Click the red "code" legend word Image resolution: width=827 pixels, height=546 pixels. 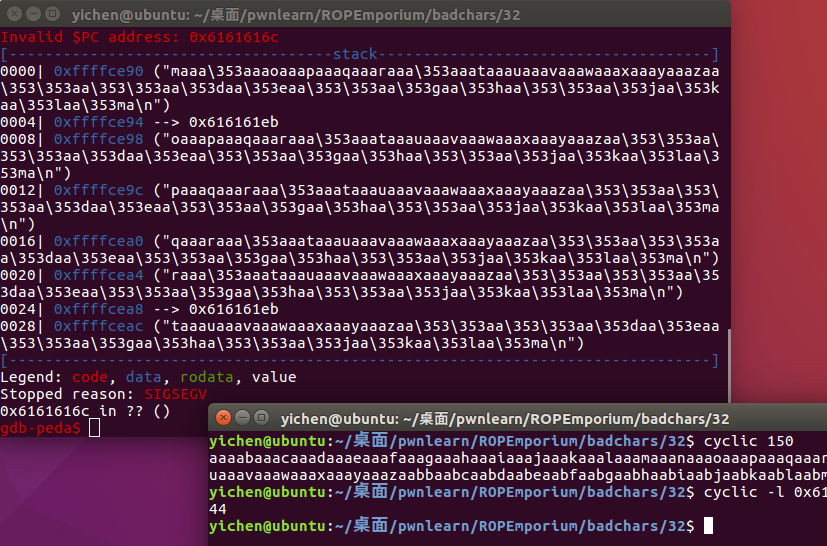pyautogui.click(x=90, y=377)
